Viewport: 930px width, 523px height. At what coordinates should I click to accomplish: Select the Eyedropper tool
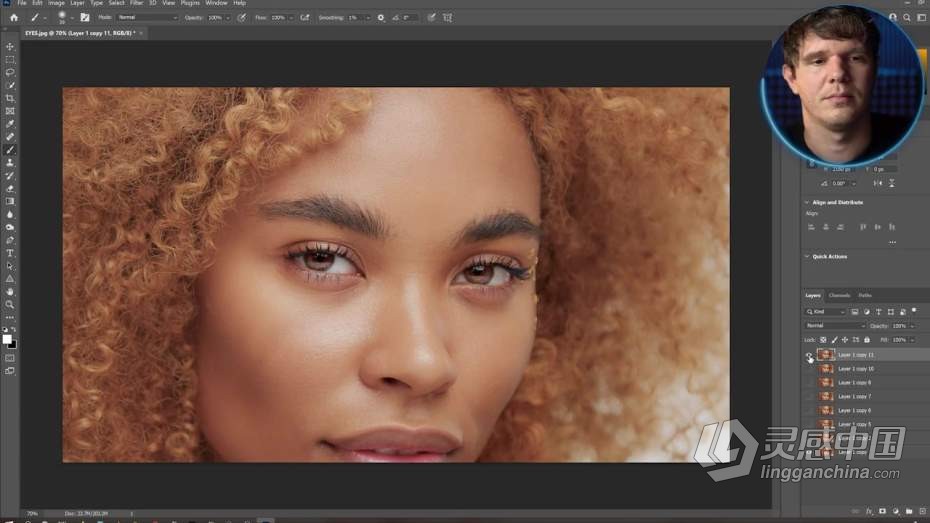tap(10, 124)
